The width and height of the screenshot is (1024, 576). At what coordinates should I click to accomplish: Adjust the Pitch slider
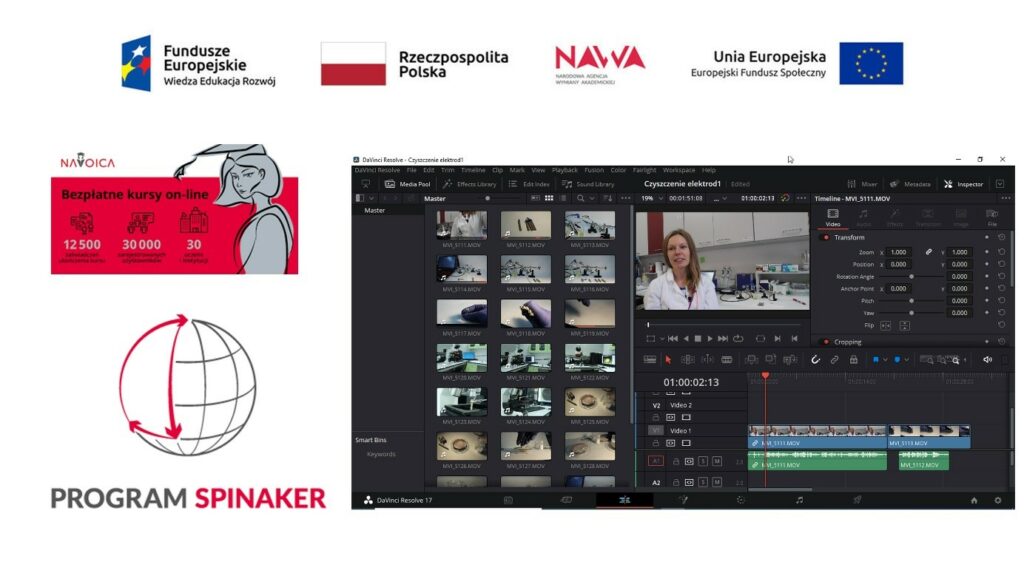coord(912,301)
